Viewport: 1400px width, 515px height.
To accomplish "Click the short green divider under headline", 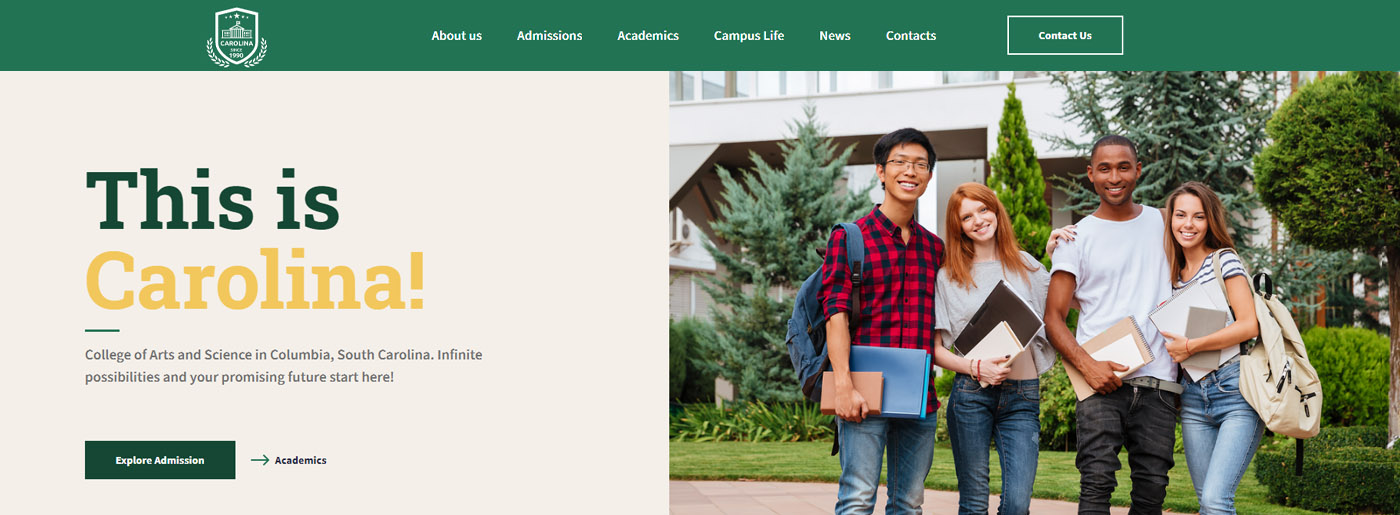I will [x=102, y=330].
